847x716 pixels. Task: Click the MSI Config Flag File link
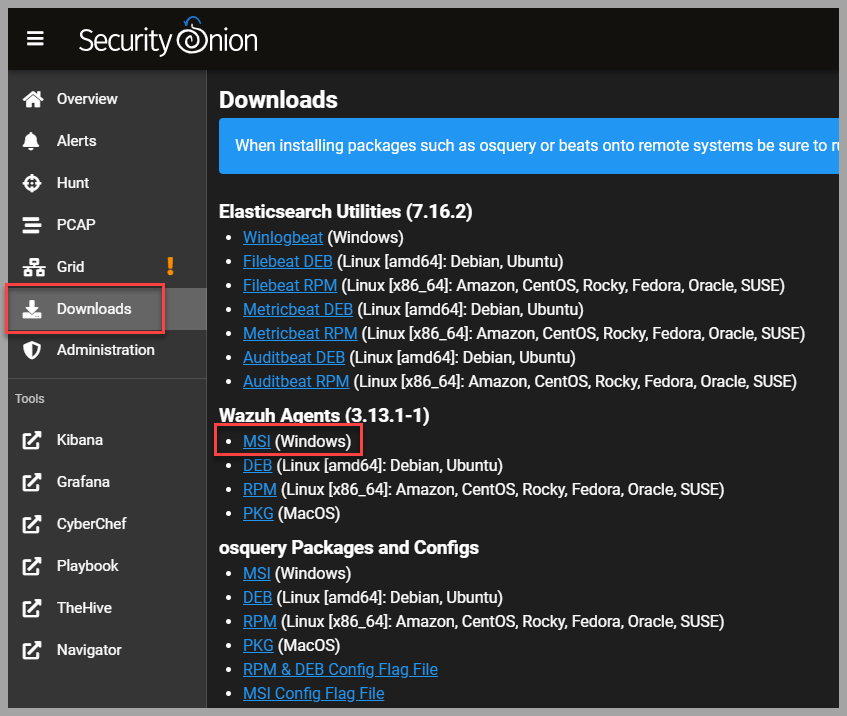click(x=313, y=693)
